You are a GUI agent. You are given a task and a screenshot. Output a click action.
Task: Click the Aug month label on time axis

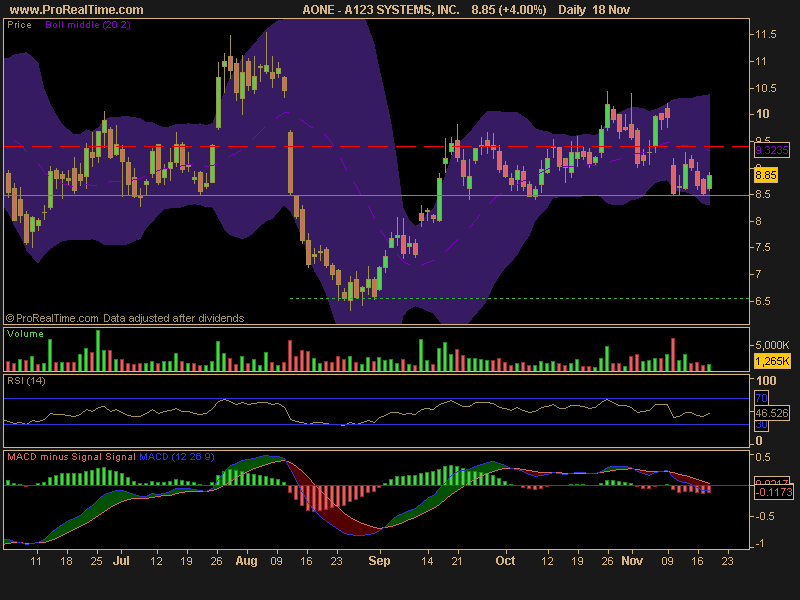pos(246,561)
